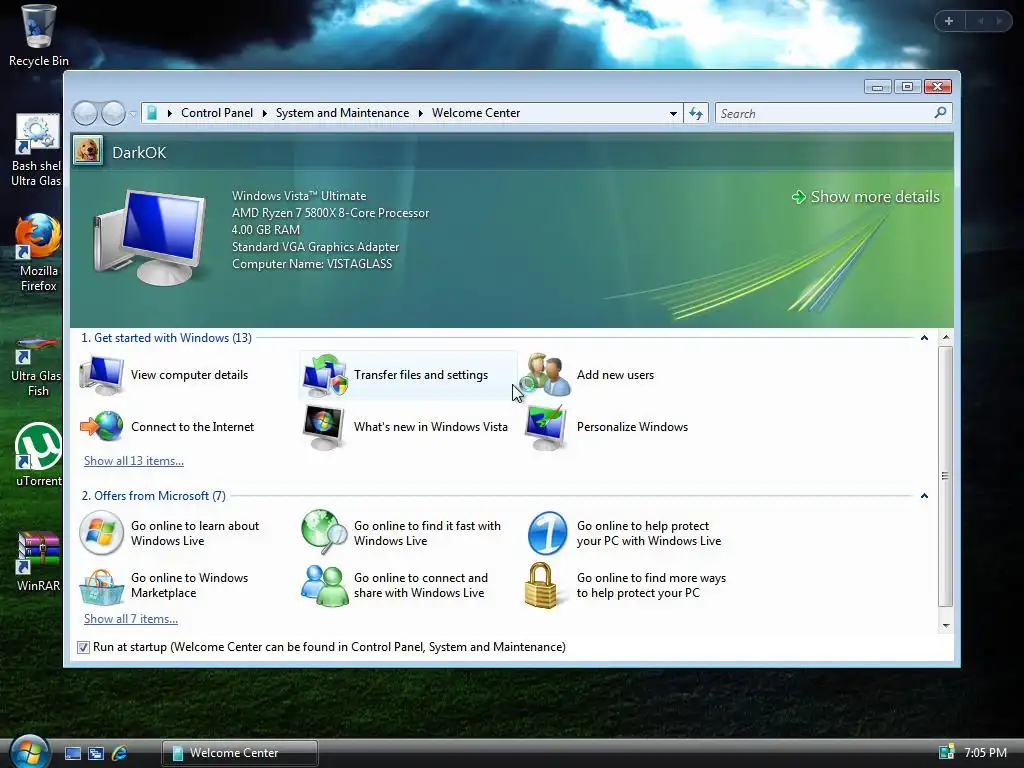Click What's new in Windows Vista icon

tap(323, 427)
